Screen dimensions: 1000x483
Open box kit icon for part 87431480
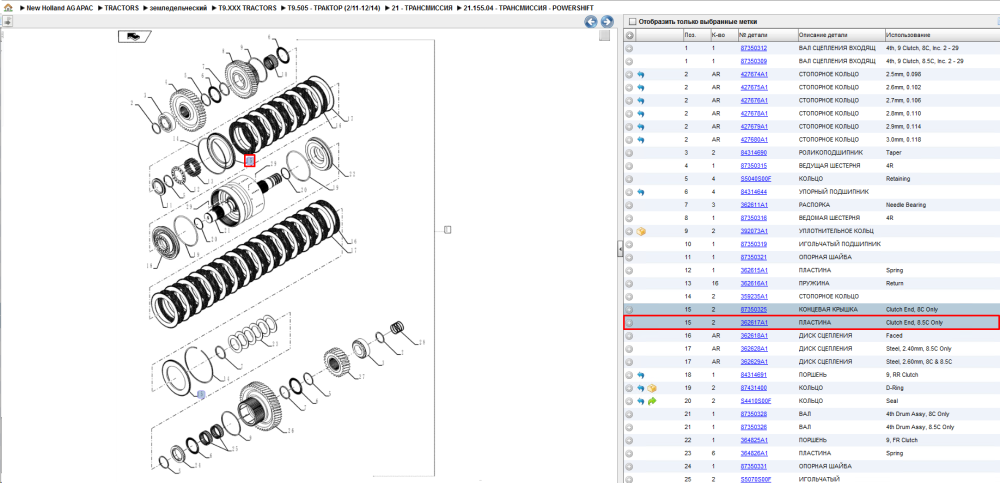[x=652, y=388]
